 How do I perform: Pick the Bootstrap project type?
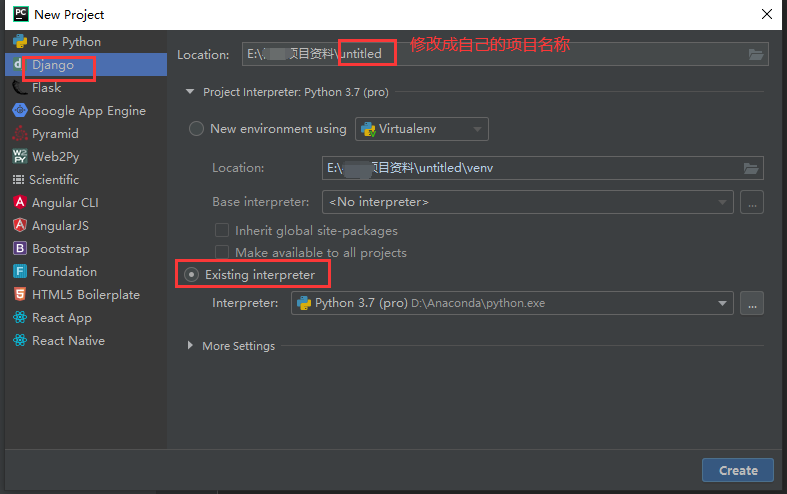click(86, 249)
